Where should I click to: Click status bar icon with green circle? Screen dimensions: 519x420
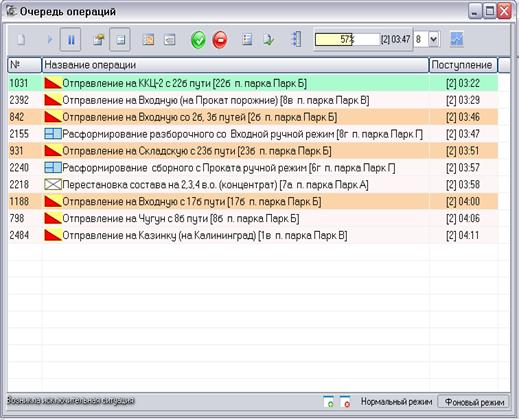(x=329, y=402)
